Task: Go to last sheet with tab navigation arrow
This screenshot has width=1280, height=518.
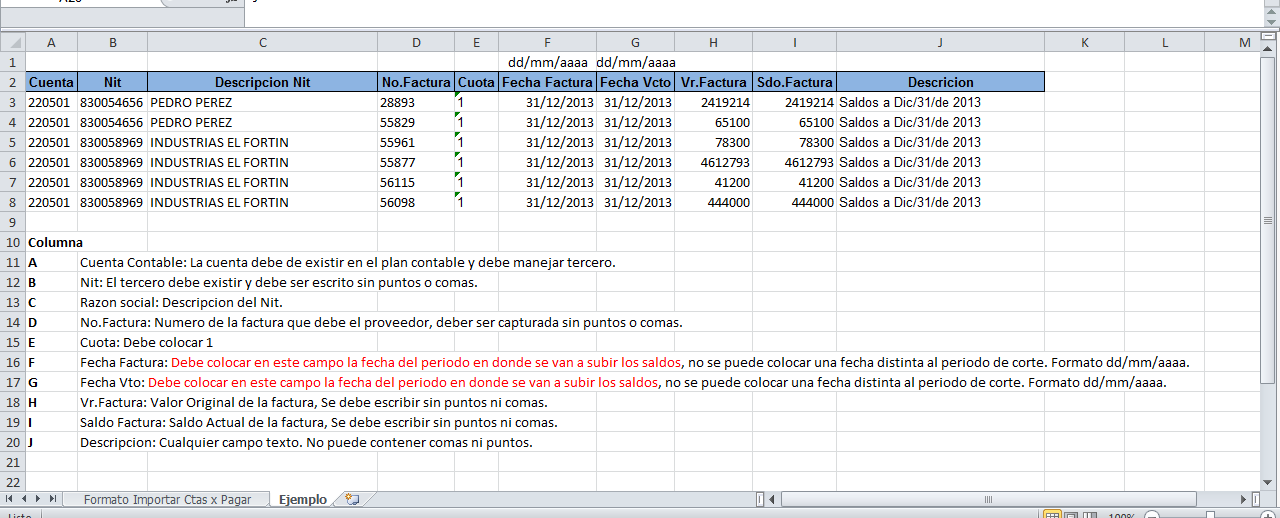Action: tap(53, 498)
